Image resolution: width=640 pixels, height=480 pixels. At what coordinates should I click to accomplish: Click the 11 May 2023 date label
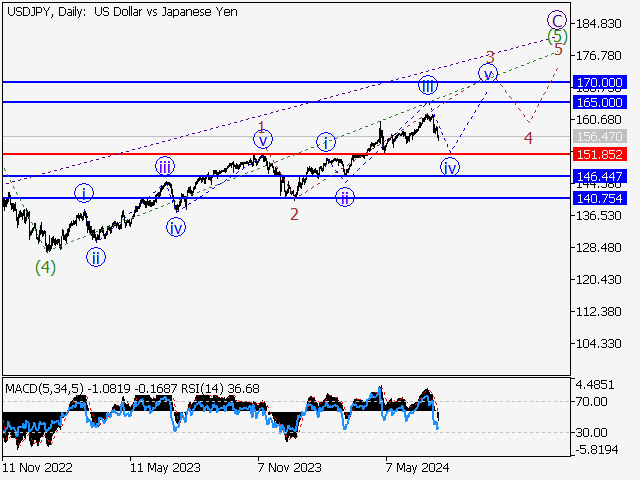point(165,467)
